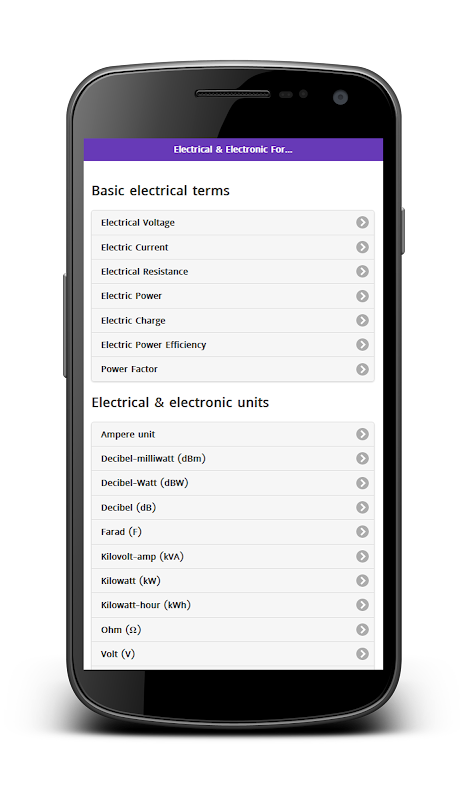Open the Farad (F) unit page
The height and width of the screenshot is (800, 460).
pos(233,532)
